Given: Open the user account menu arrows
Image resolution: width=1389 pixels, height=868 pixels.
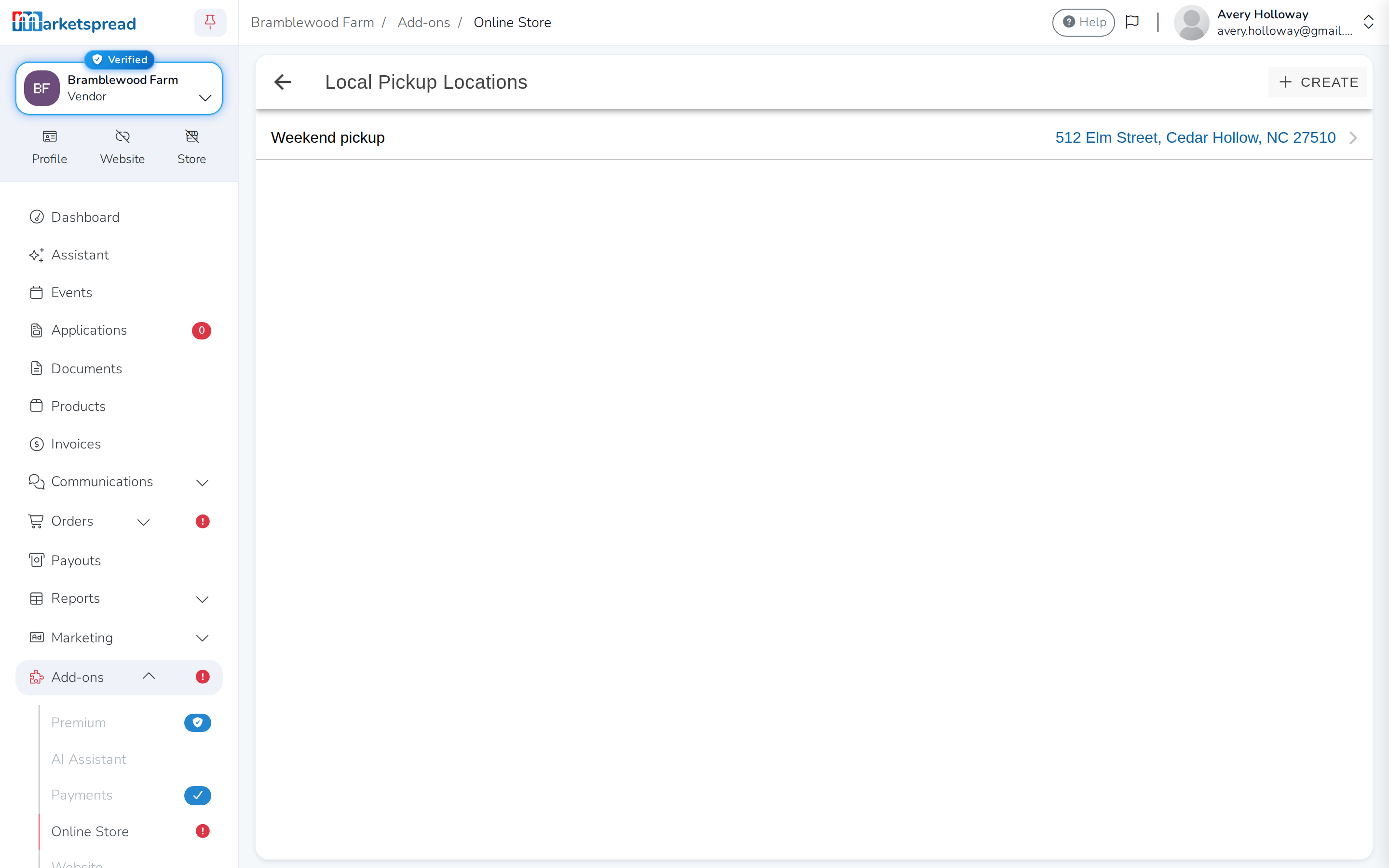Looking at the screenshot, I should pos(1368,22).
